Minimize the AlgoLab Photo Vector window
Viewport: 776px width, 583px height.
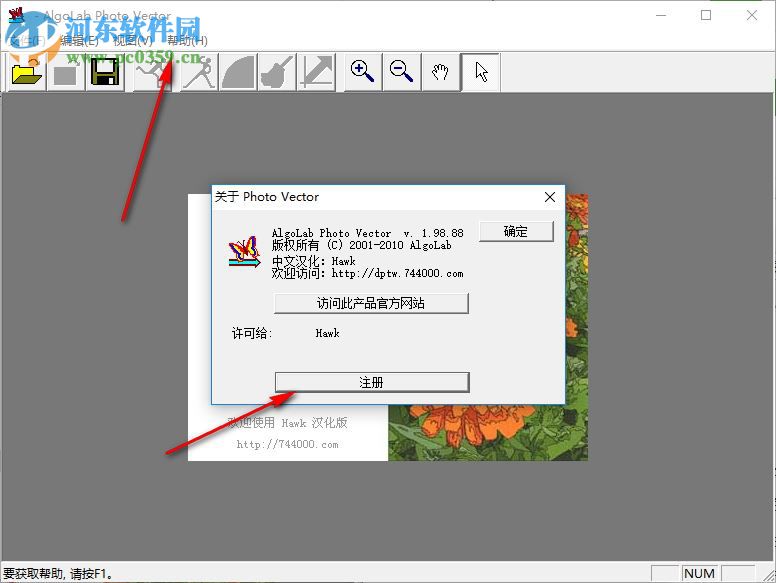pyautogui.click(x=661, y=15)
